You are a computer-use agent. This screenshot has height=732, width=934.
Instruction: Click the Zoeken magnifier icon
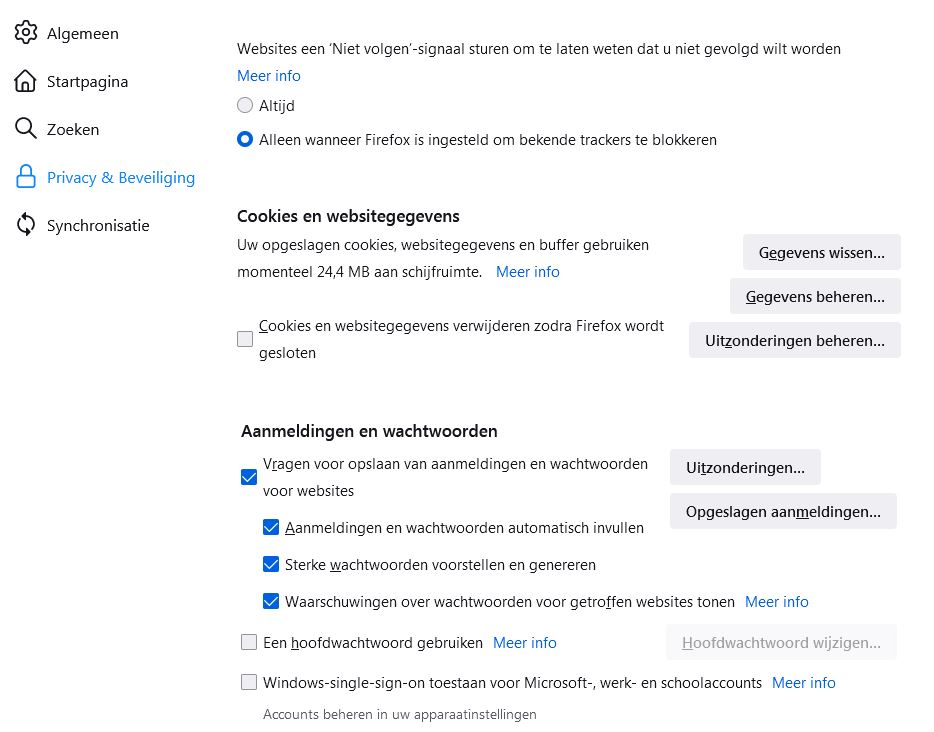point(25,129)
